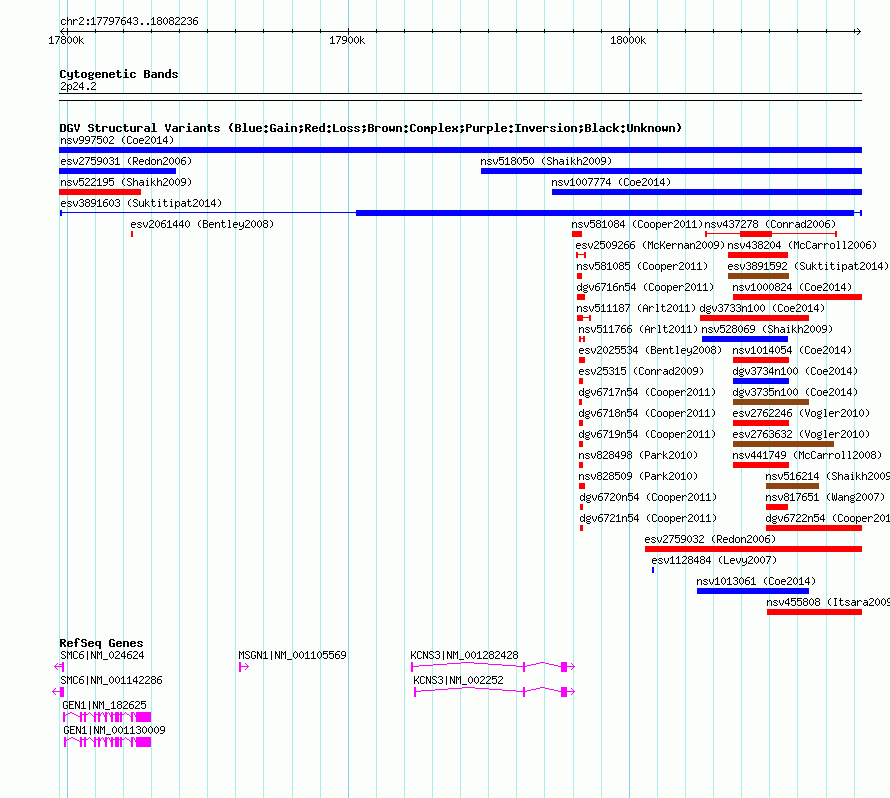Click the nsv1014054 (Coe2014) label
890x798 pixels.
[792, 350]
